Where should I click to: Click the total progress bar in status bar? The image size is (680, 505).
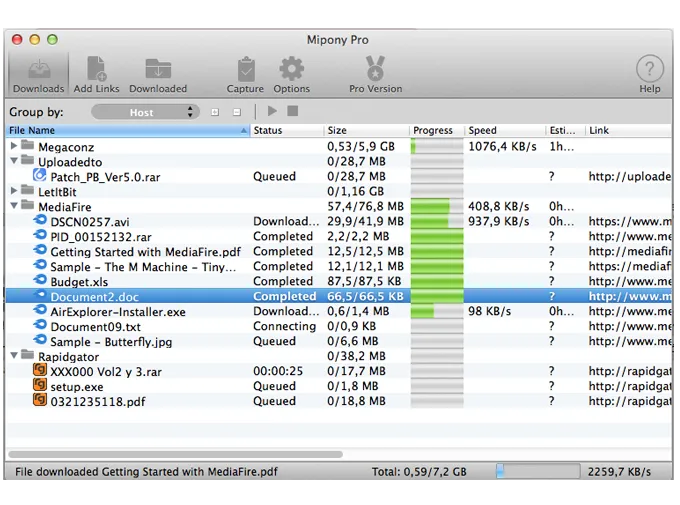click(538, 471)
